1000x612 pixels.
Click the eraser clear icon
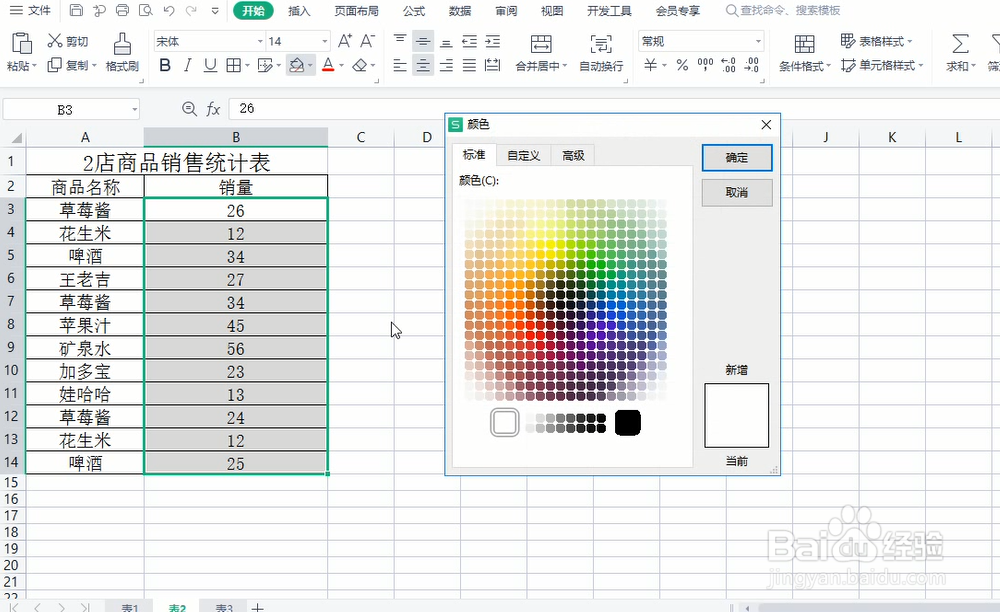click(x=360, y=65)
